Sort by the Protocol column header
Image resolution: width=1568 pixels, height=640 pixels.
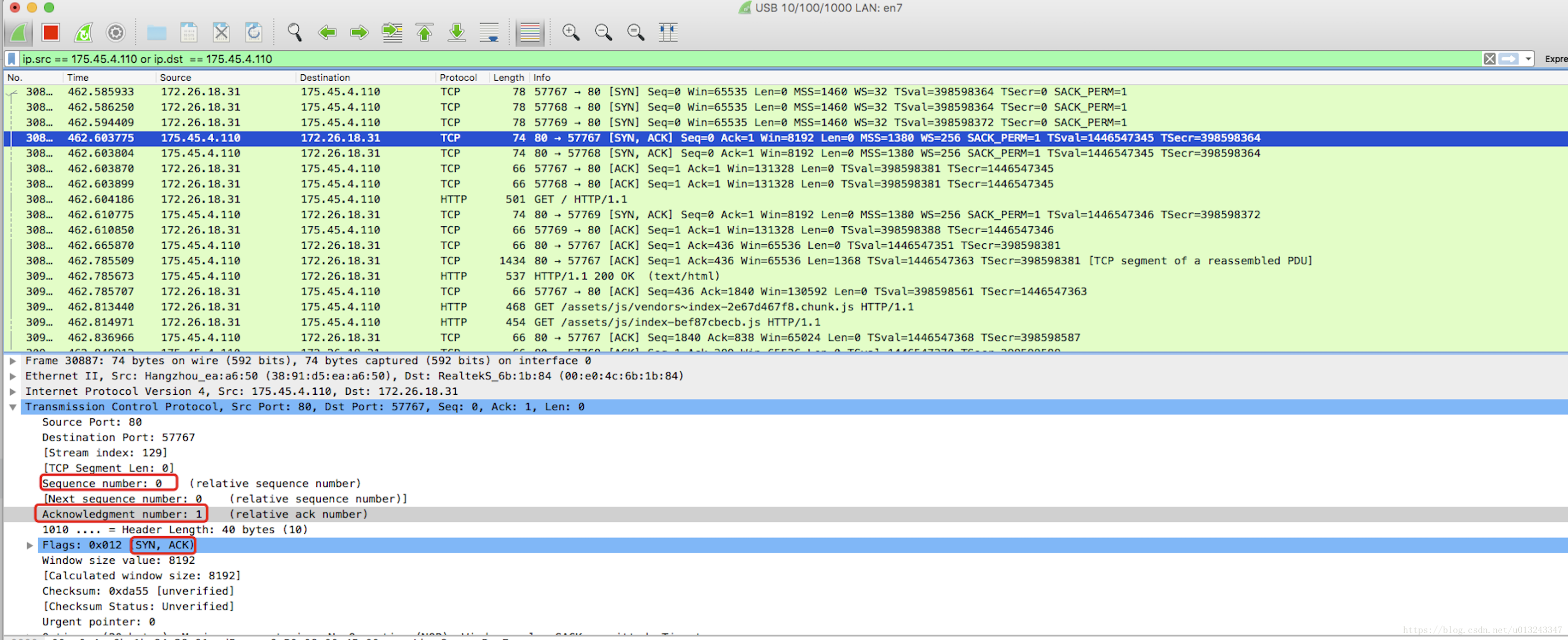coord(458,77)
